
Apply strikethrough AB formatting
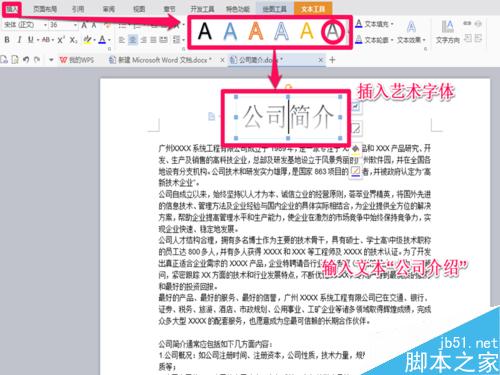[46, 40]
